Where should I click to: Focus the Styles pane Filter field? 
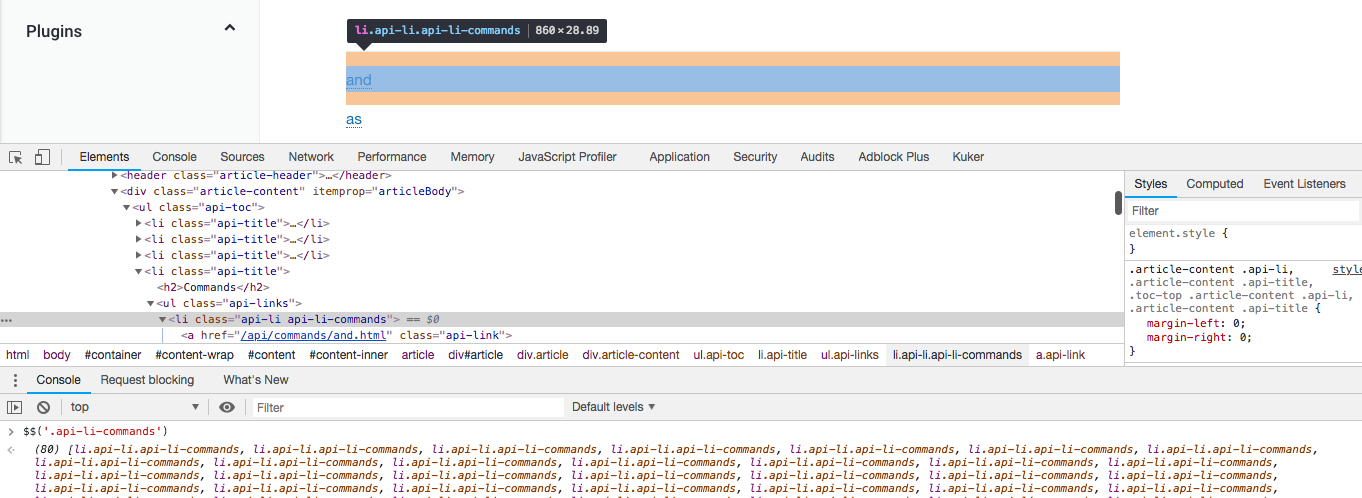click(1243, 211)
